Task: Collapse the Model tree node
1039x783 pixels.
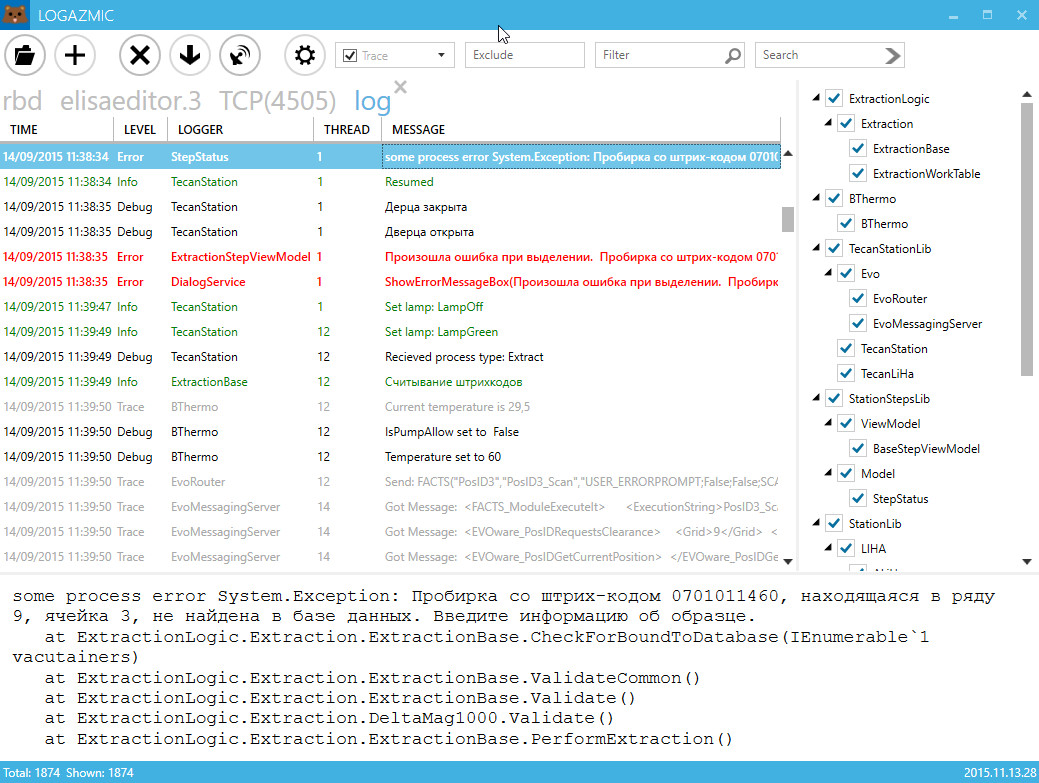Action: pos(828,473)
